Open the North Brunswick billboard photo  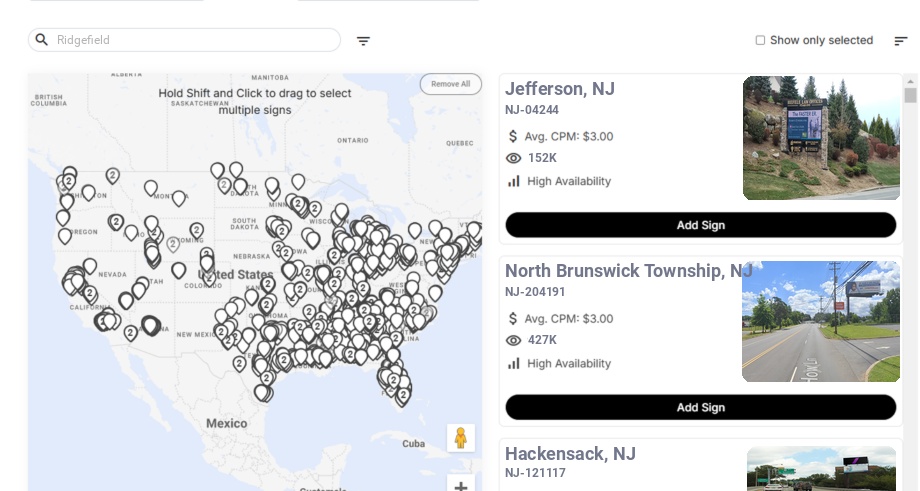pos(821,321)
